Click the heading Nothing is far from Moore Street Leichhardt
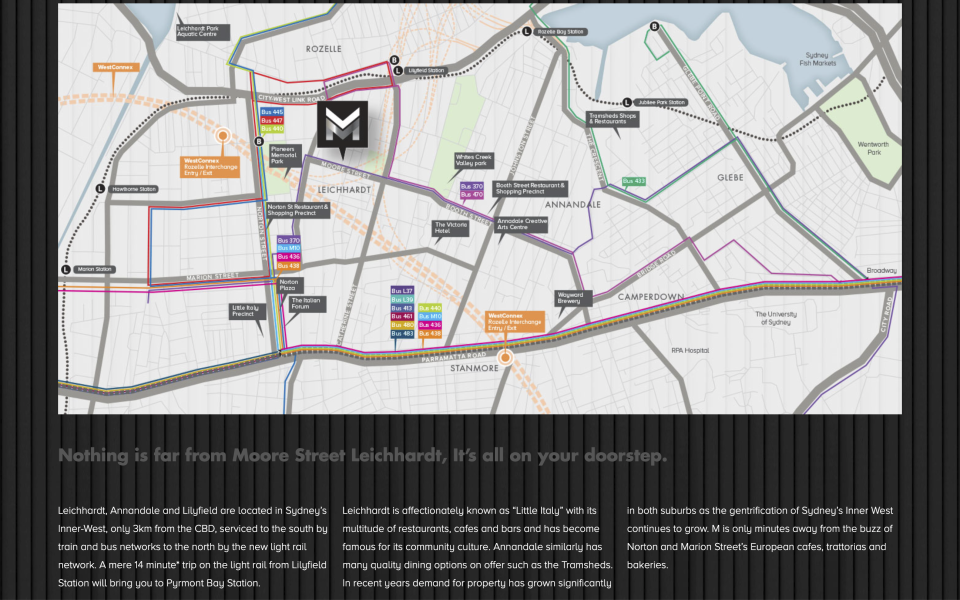 click(x=362, y=456)
